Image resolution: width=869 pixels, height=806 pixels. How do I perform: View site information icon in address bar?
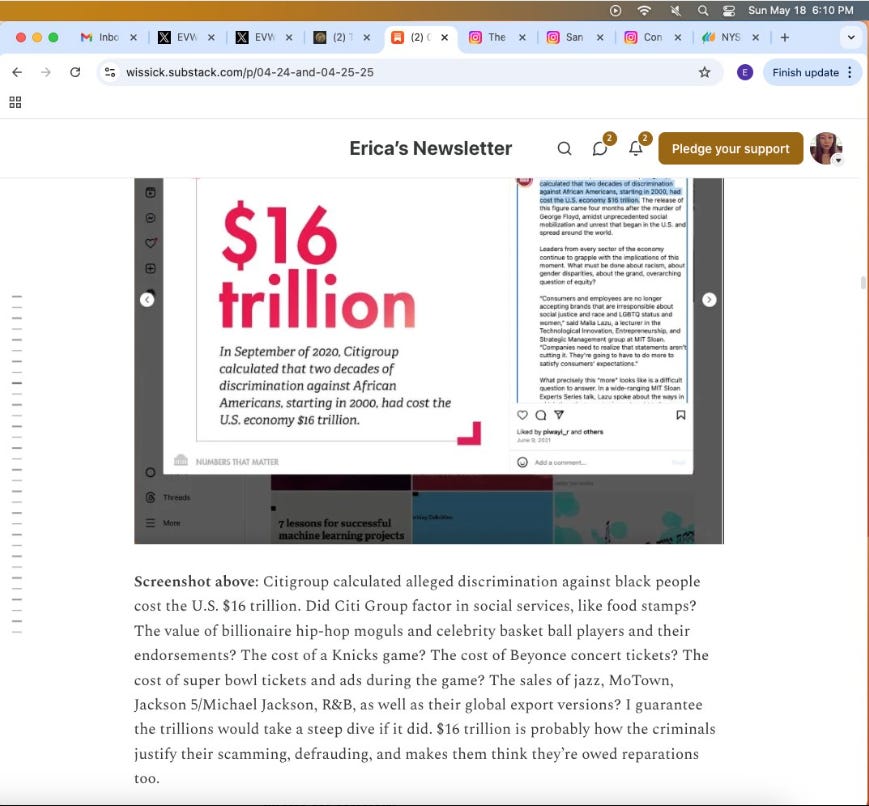coord(110,72)
